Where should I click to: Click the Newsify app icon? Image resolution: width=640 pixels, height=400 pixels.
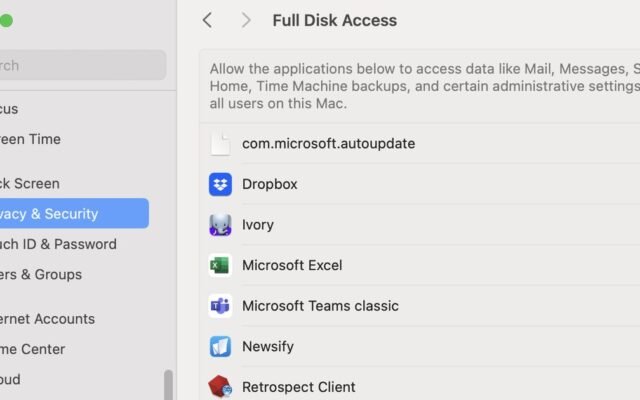(220, 346)
